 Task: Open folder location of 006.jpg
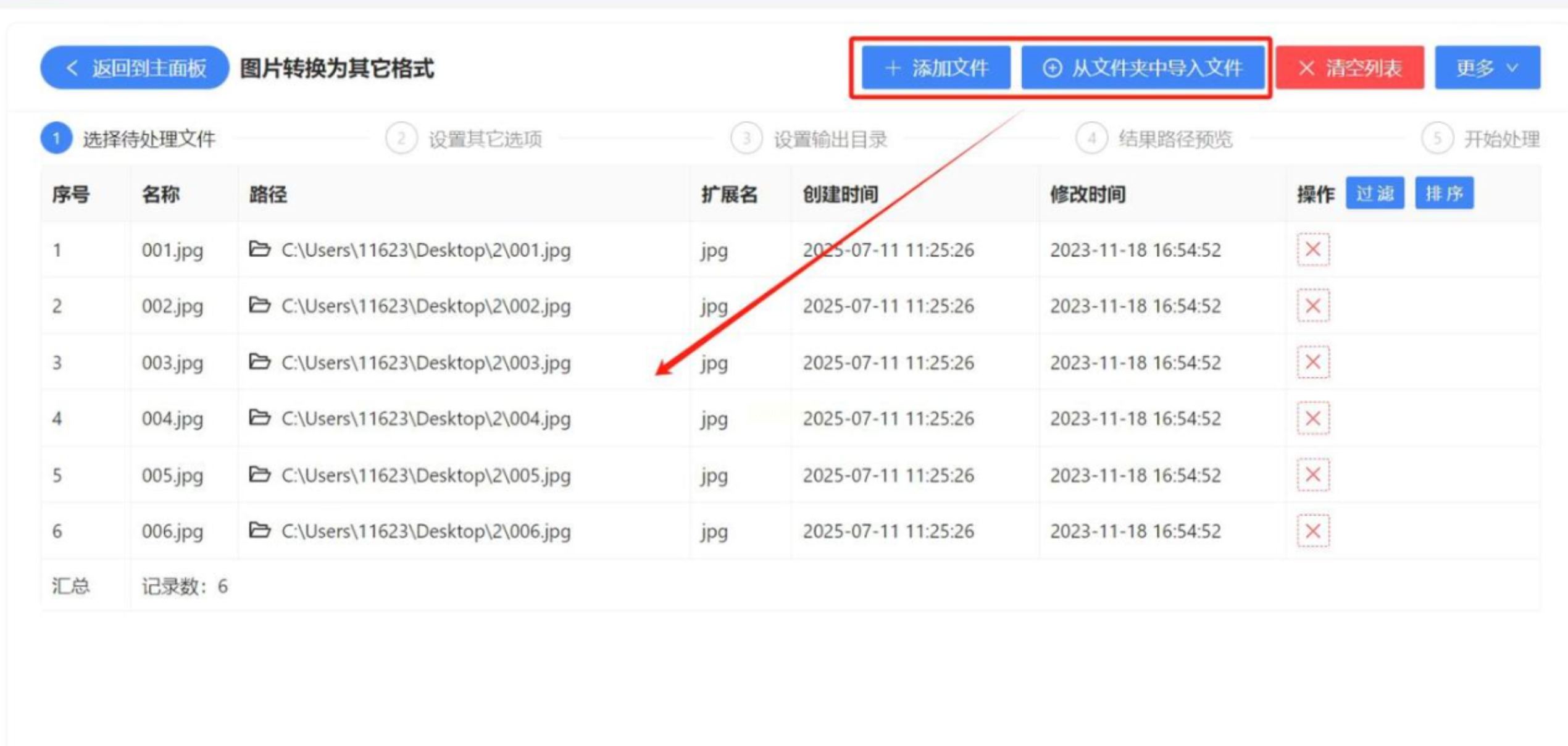pos(259,530)
